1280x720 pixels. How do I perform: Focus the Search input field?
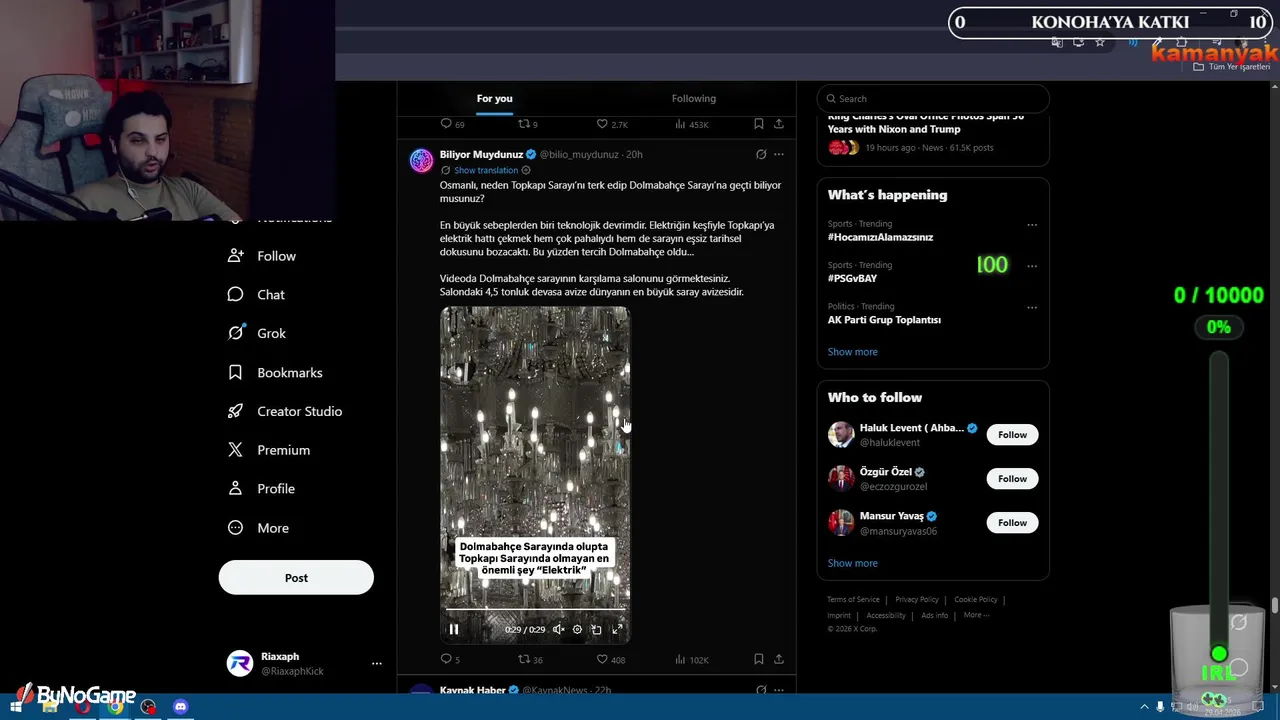click(933, 98)
